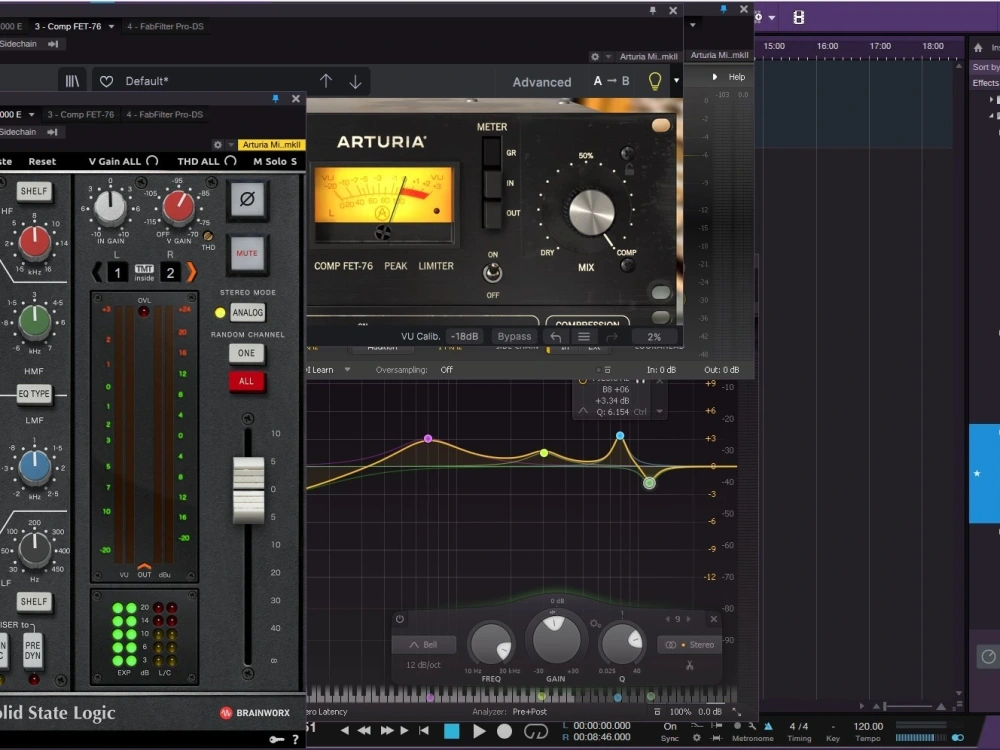Open the Effects browser tab
The image size is (1000, 750).
pos(985,83)
